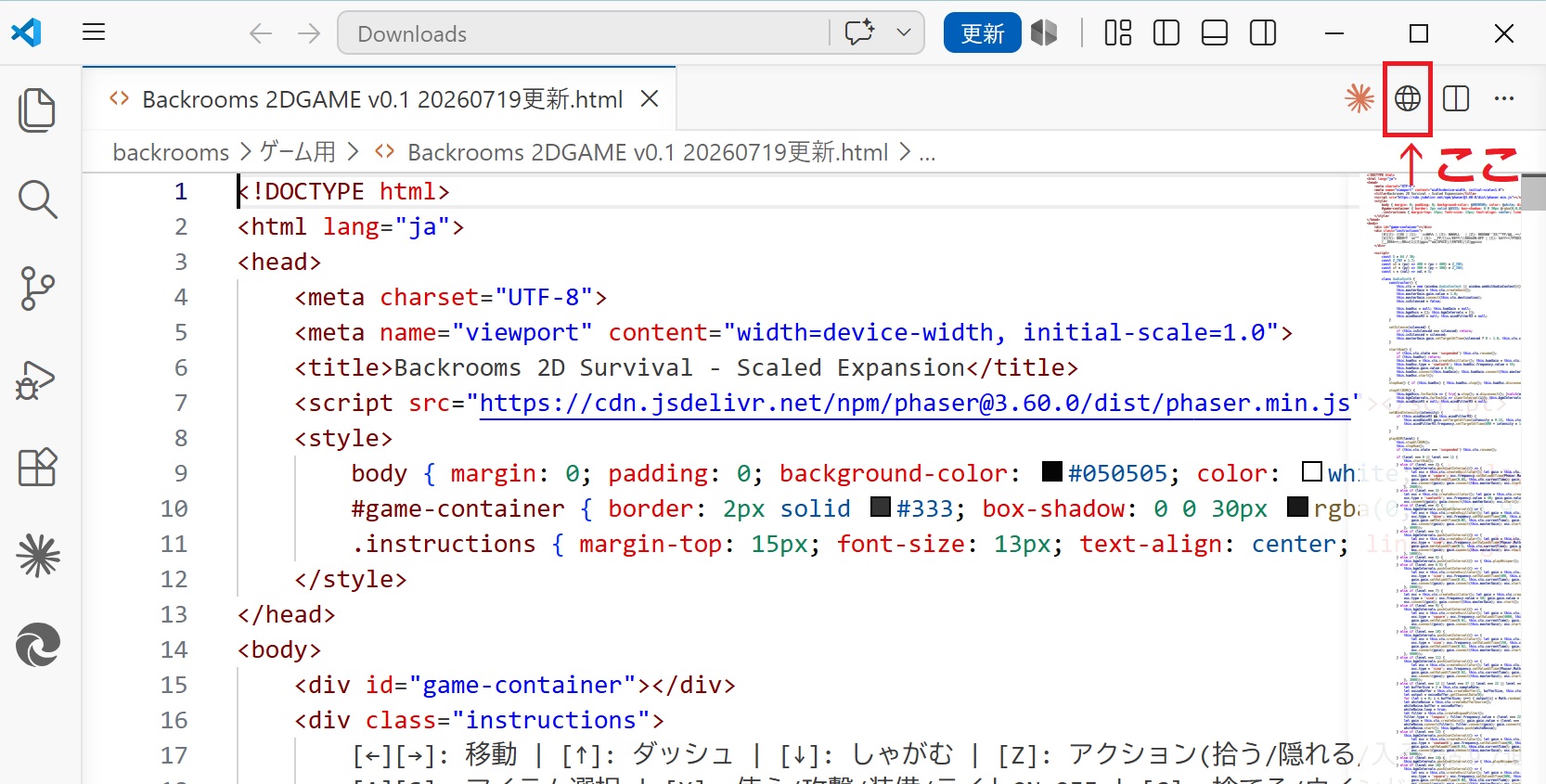1546x784 pixels.
Task: Click the rgba box-shadow color swatch
Action: (x=1297, y=507)
